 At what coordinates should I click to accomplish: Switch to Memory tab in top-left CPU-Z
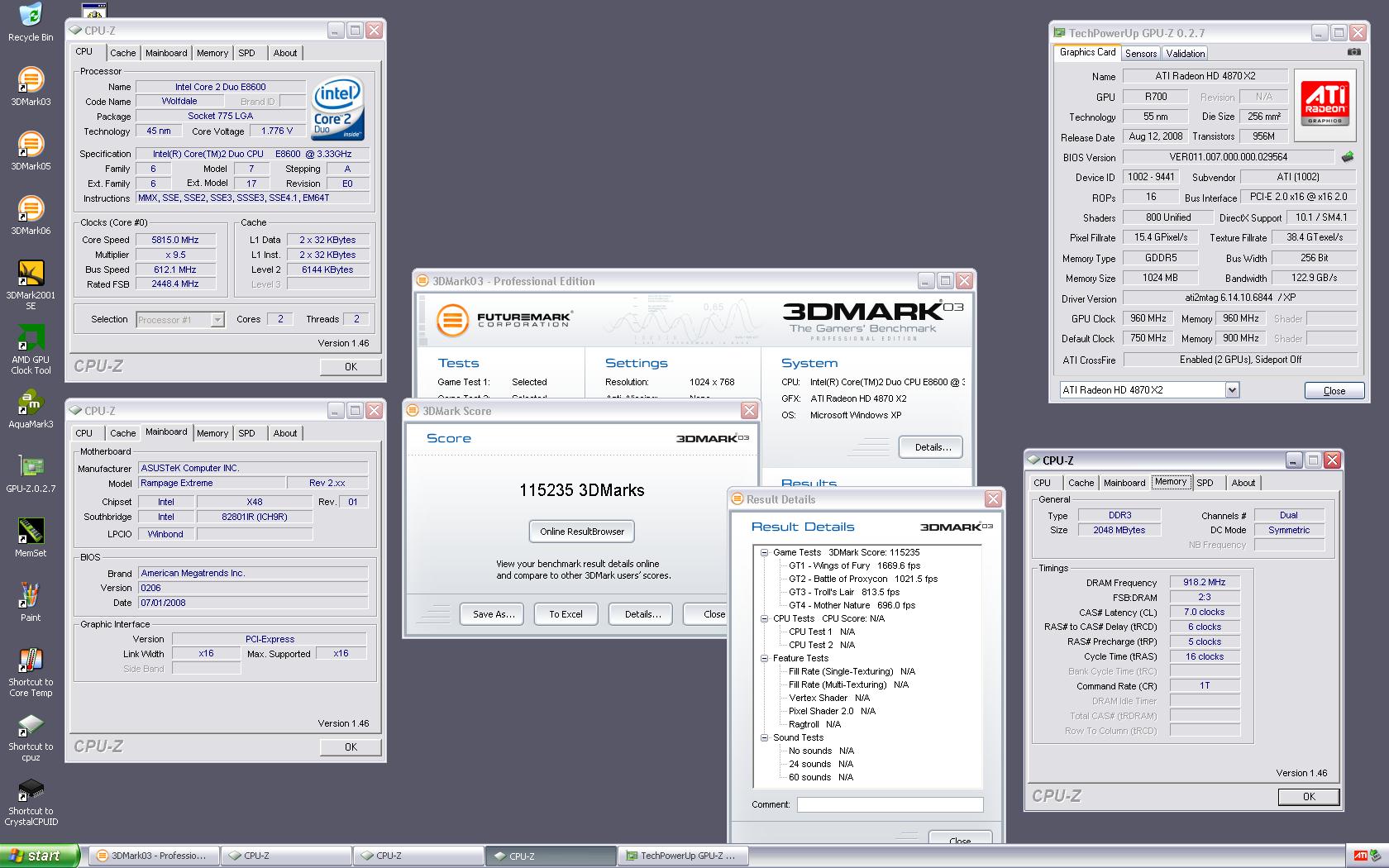[x=212, y=53]
